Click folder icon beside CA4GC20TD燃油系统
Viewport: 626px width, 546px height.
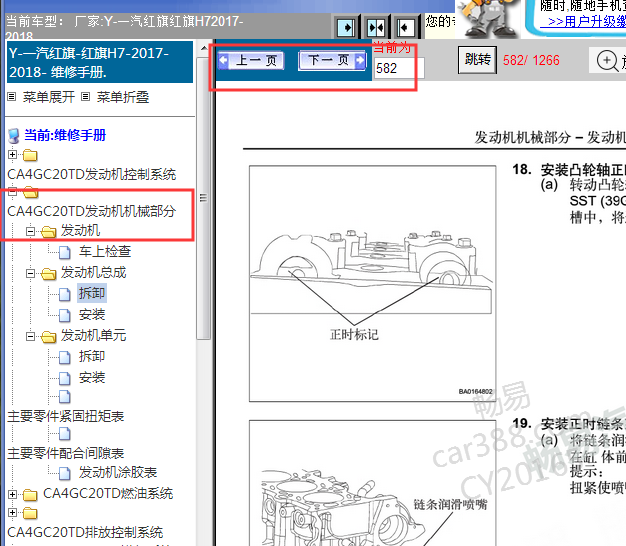pos(30,495)
